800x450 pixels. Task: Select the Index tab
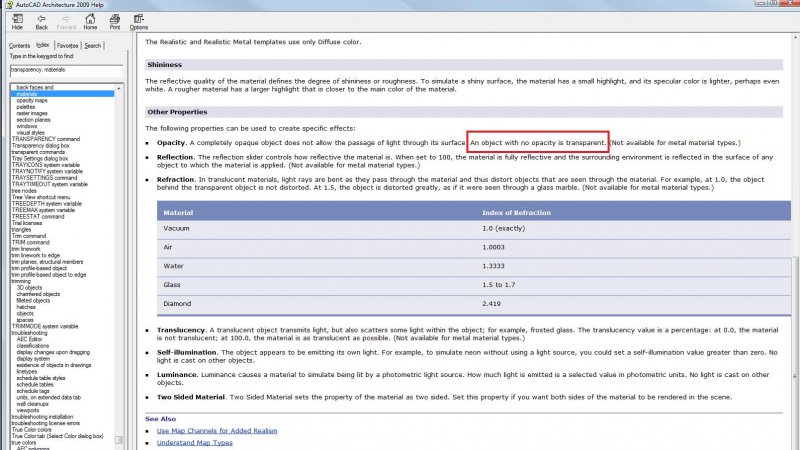tap(43, 45)
